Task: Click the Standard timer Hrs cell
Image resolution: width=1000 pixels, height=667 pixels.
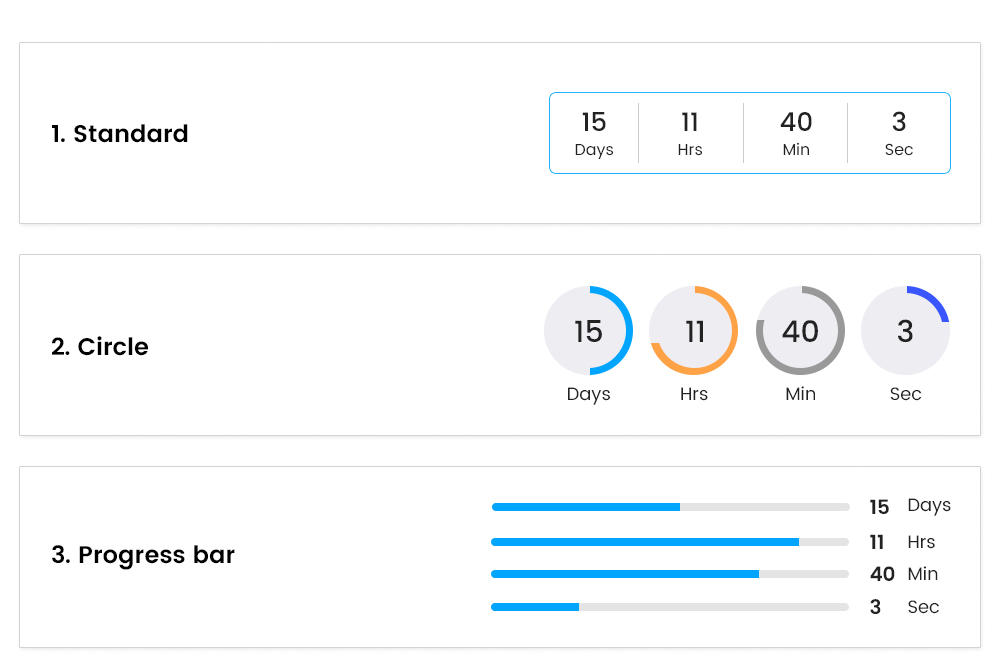Action: [690, 133]
